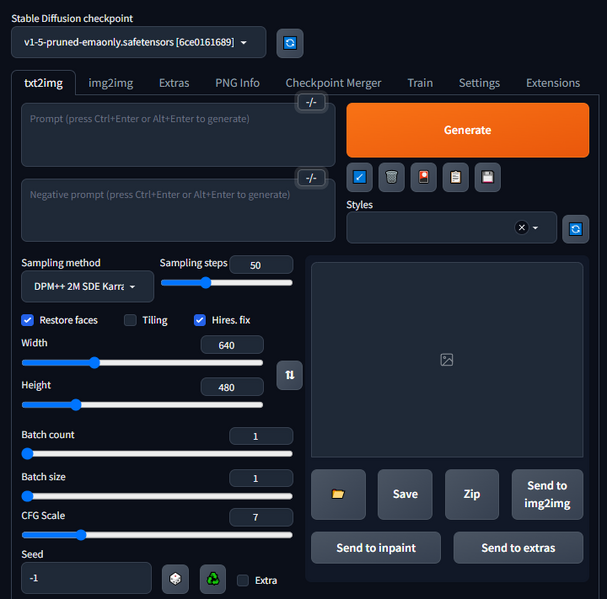This screenshot has width=607, height=599.
Task: Click the green recycle reuse seed icon
Action: pos(213,578)
